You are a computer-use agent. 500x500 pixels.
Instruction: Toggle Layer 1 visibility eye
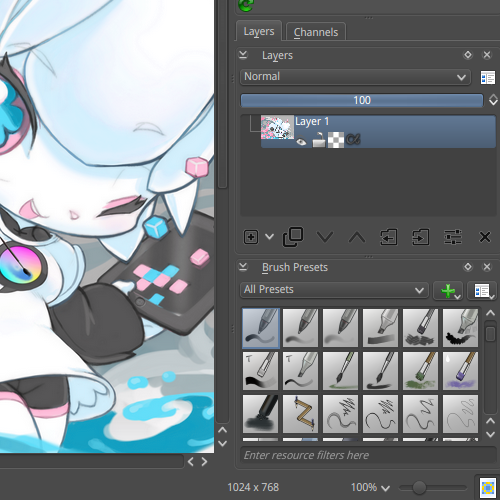click(301, 141)
